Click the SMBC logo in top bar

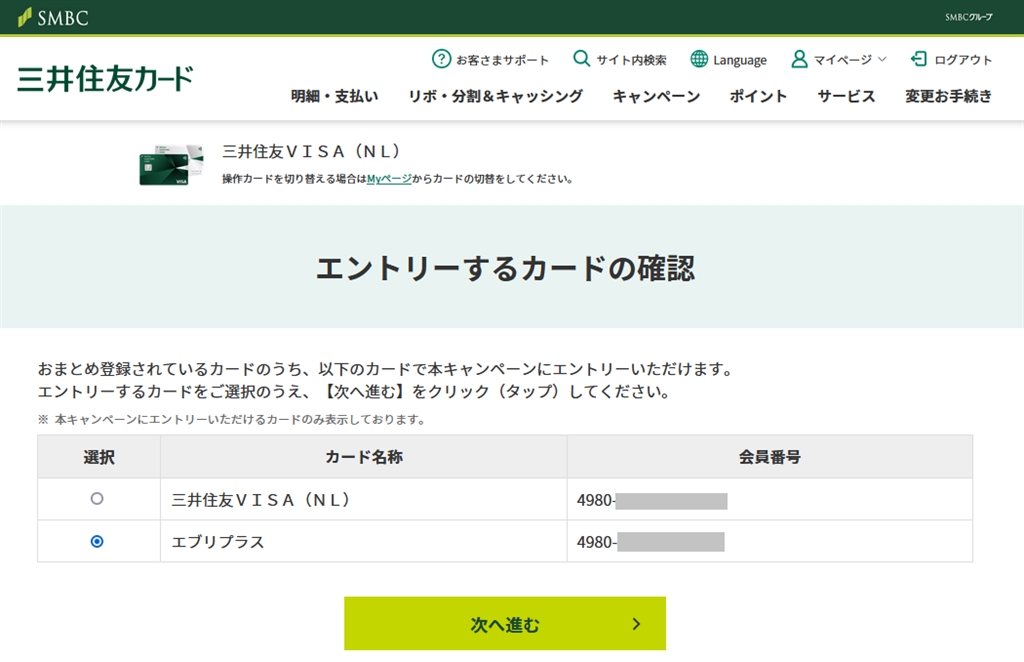point(53,18)
